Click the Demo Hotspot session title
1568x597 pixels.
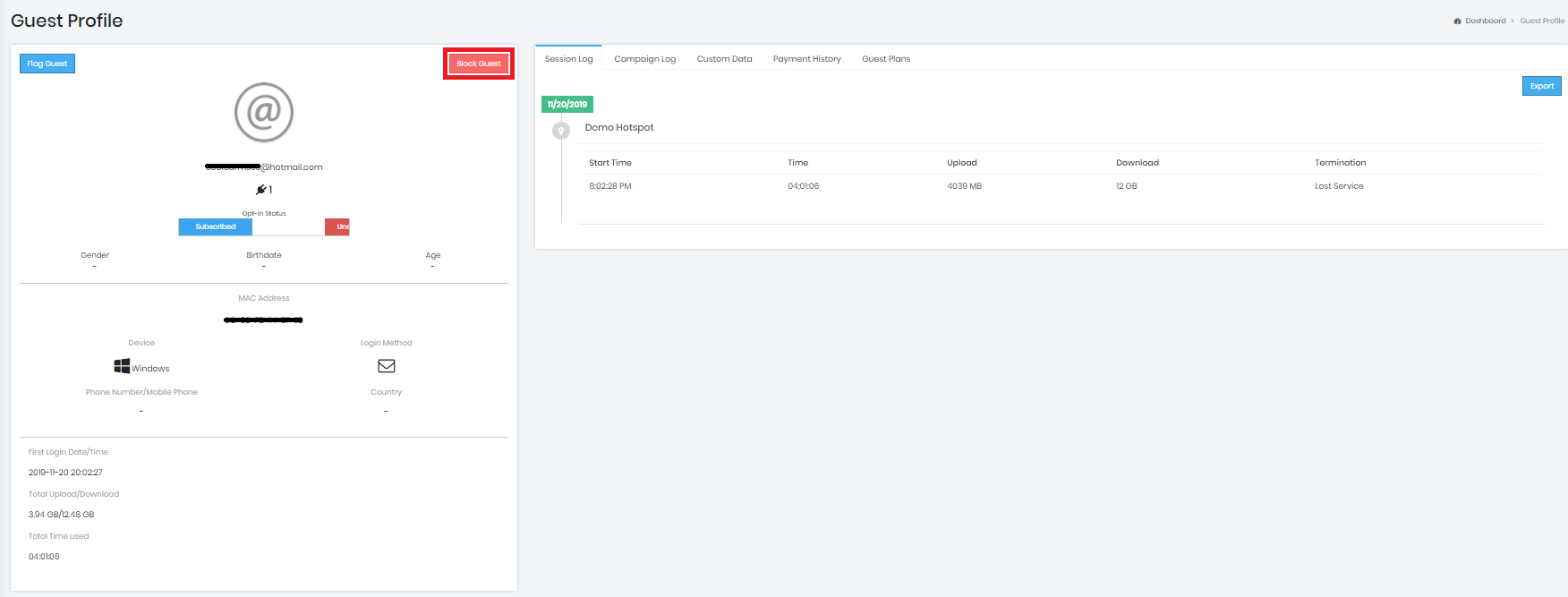[619, 128]
